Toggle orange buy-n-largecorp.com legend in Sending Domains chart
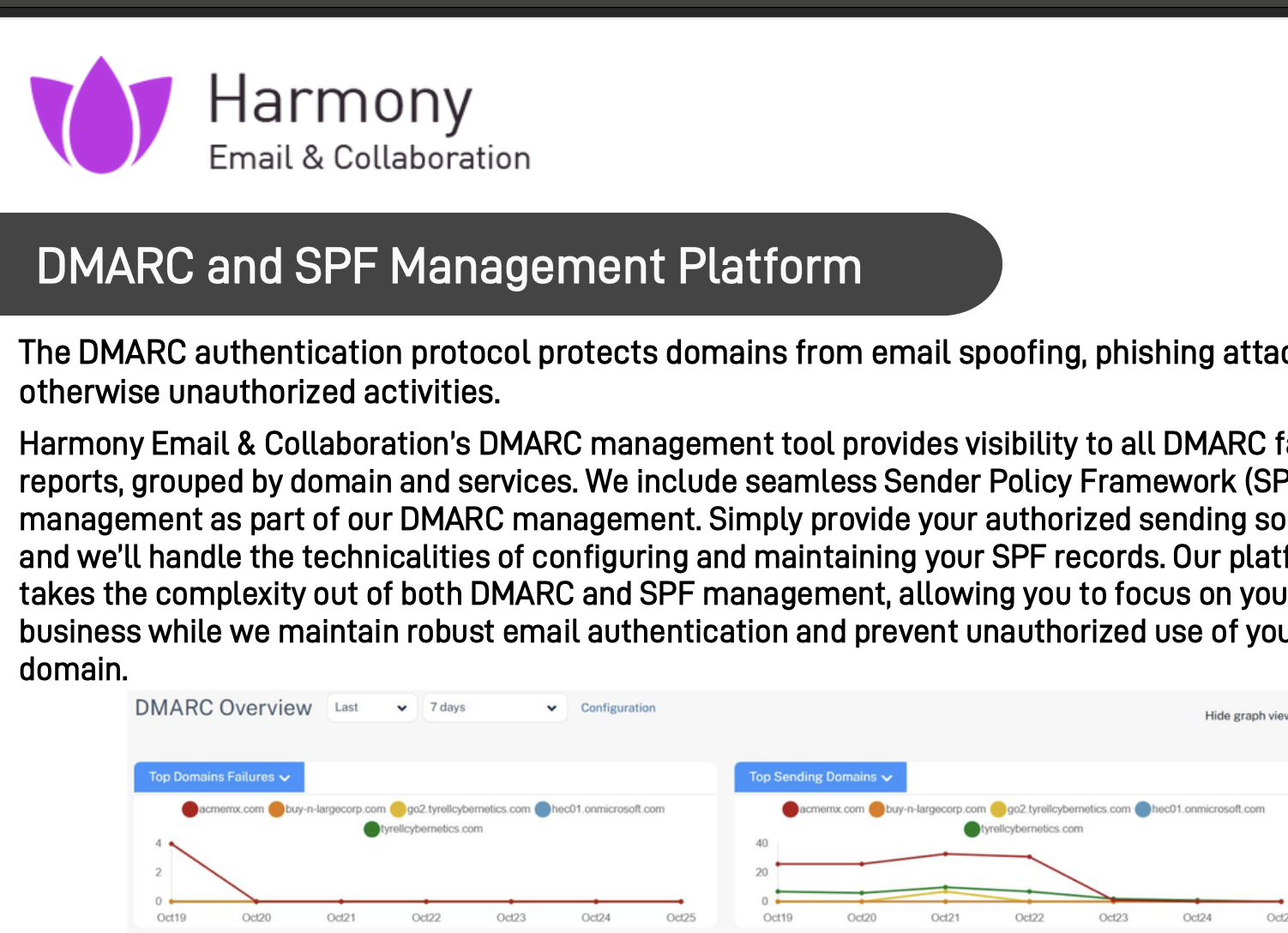Viewport: 1288px width, 933px height. tap(927, 809)
